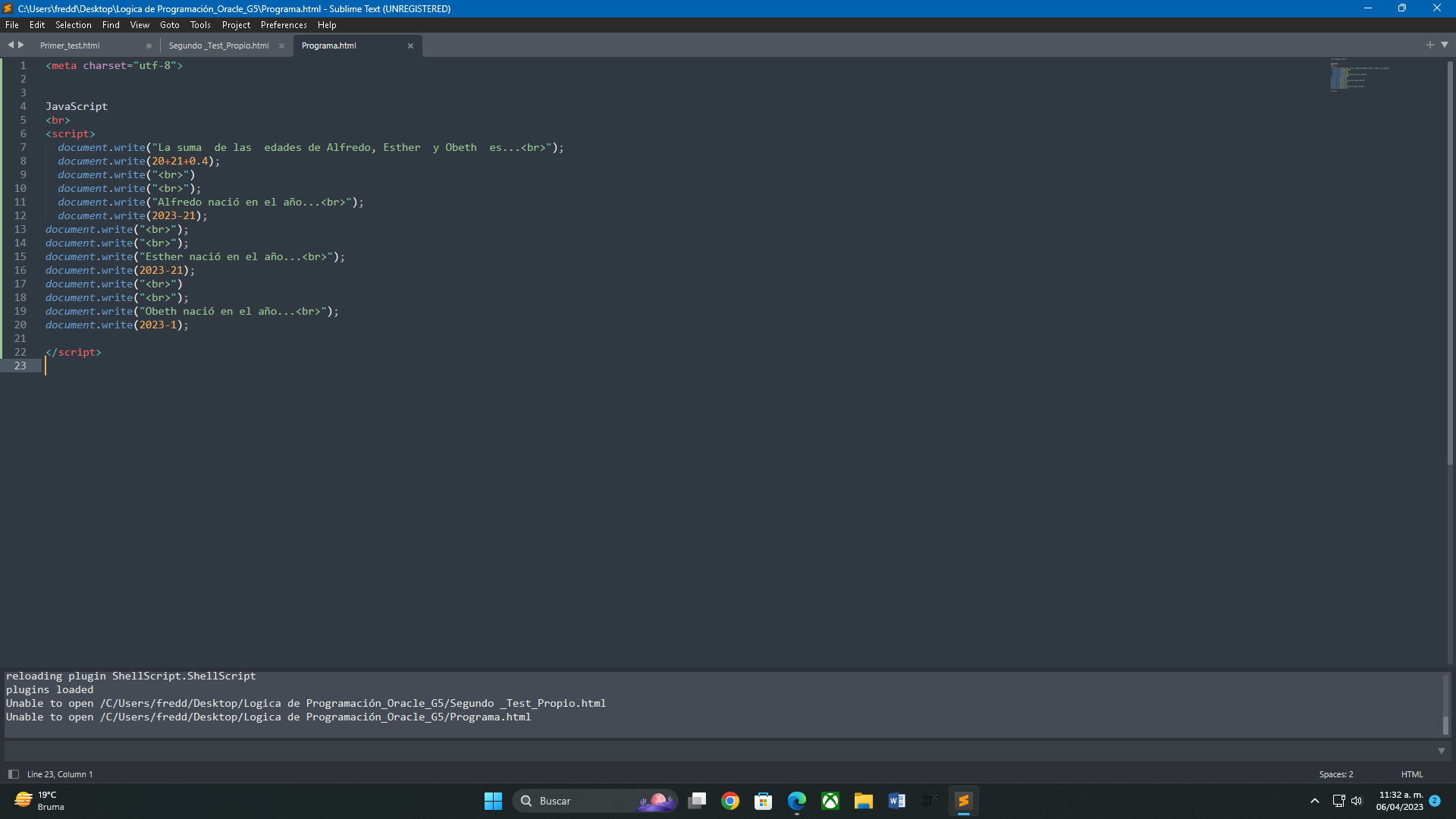Image resolution: width=1456 pixels, height=819 pixels.
Task: Click 'reloading plugin ShellScript' console line
Action: pos(131,676)
